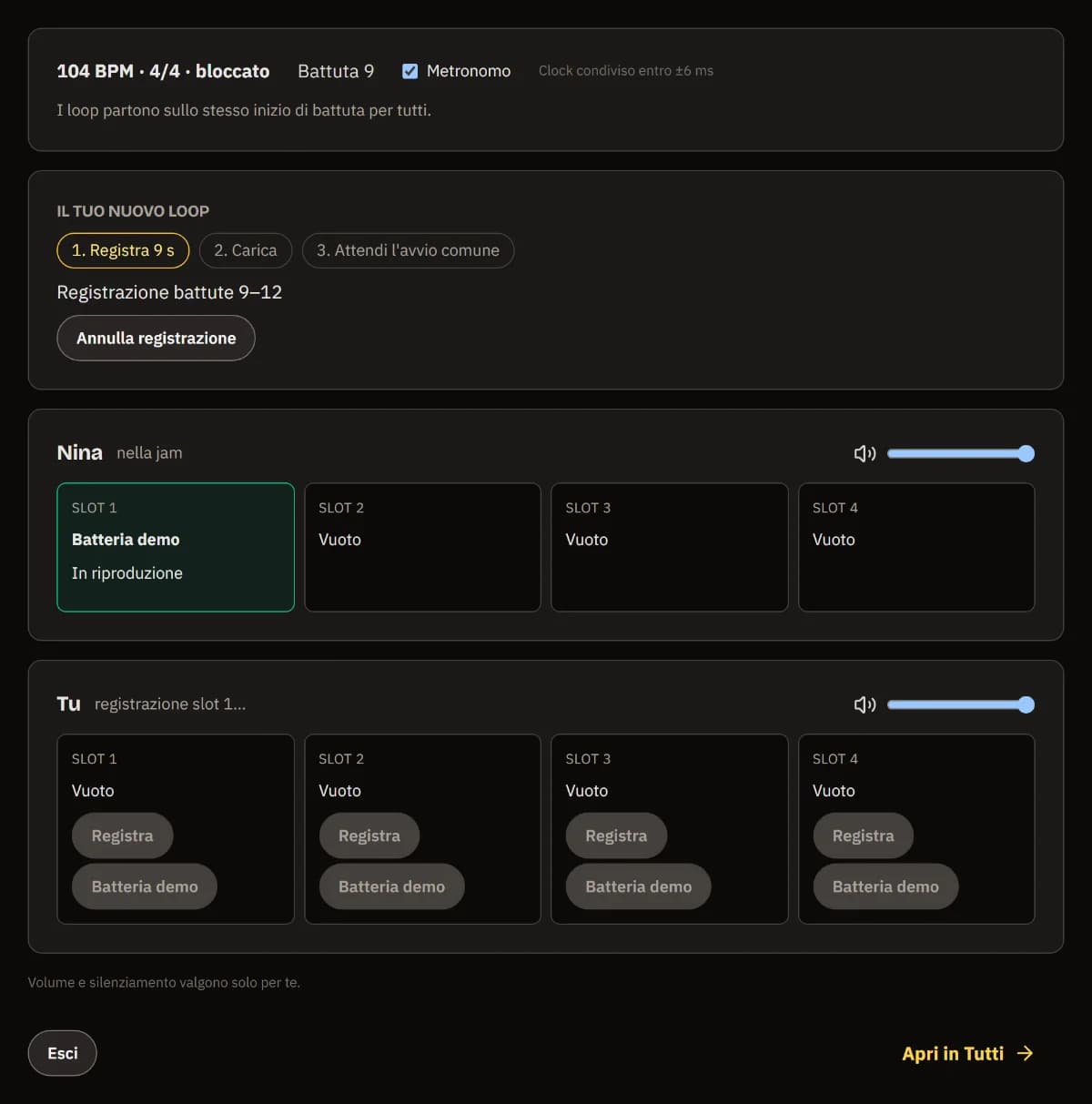Select the '3. Attendi l'avvio comune' step
Image resolution: width=1092 pixels, height=1104 pixels.
(x=408, y=250)
